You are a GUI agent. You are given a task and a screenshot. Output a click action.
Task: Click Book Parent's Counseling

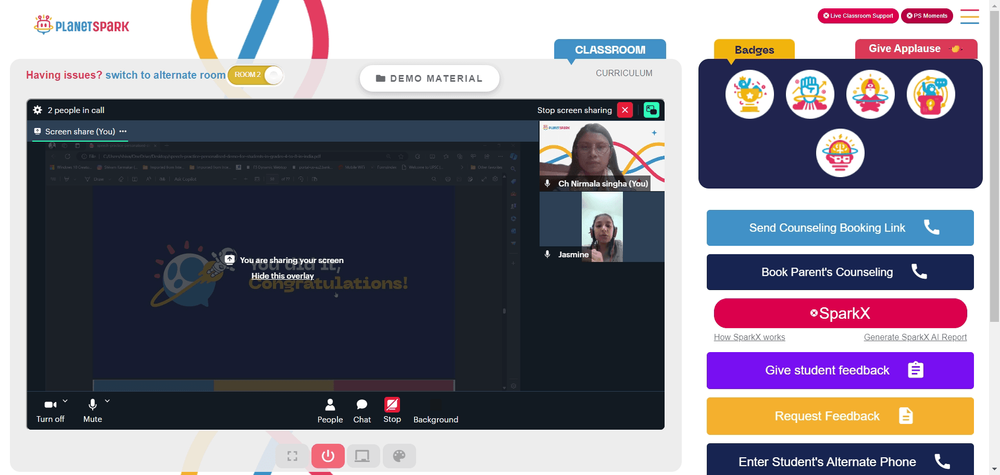point(840,272)
